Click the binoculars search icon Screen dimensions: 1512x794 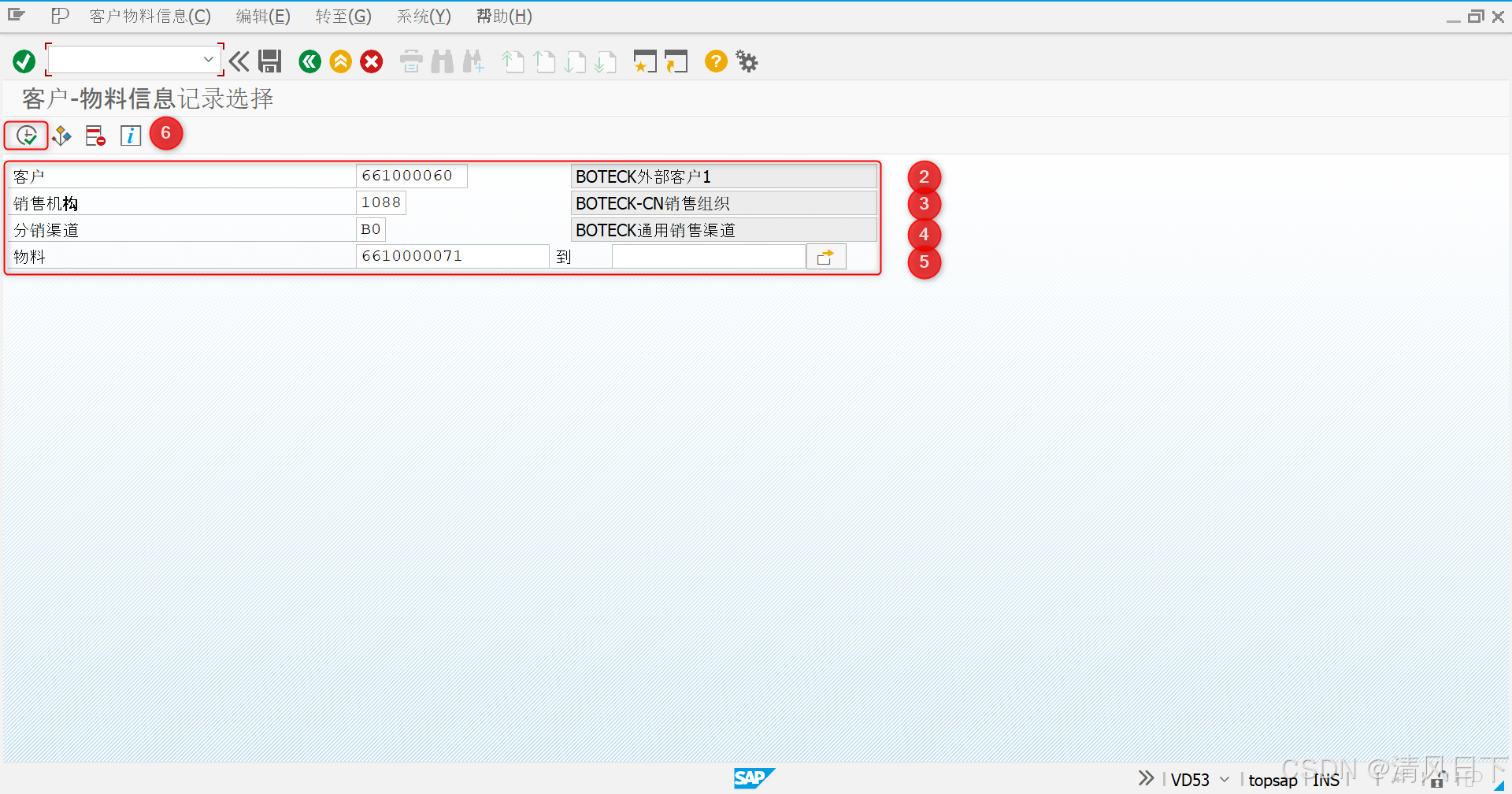coord(443,61)
